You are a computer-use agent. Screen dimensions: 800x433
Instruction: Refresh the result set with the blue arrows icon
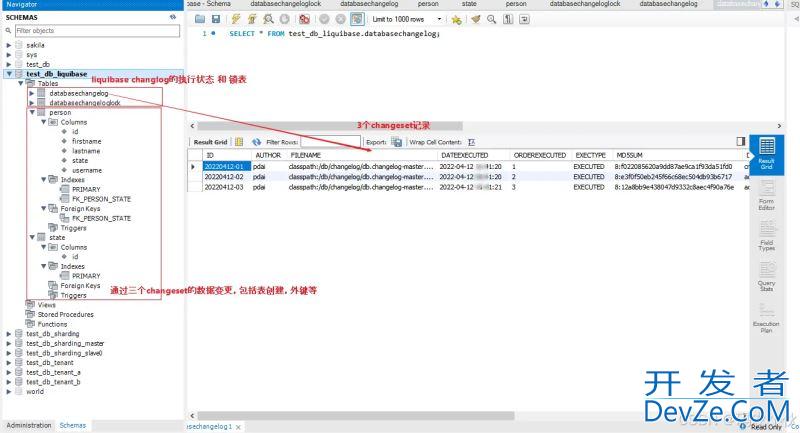tap(257, 142)
